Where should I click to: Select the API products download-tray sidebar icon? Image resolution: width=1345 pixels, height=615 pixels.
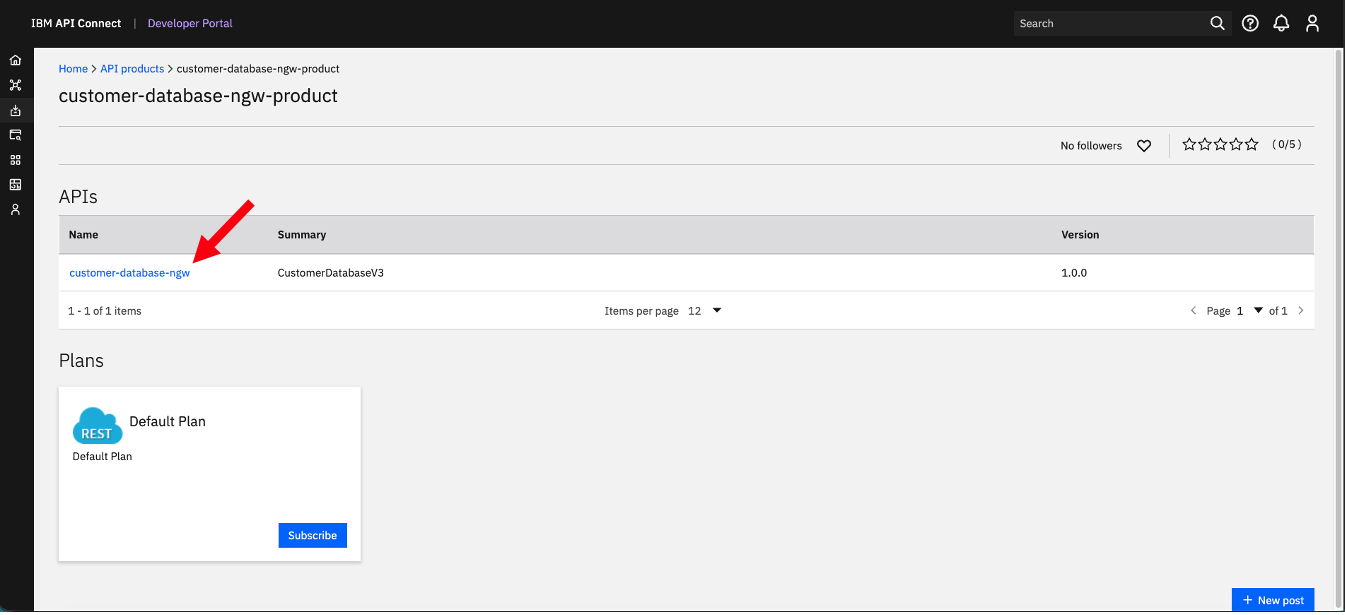point(15,110)
